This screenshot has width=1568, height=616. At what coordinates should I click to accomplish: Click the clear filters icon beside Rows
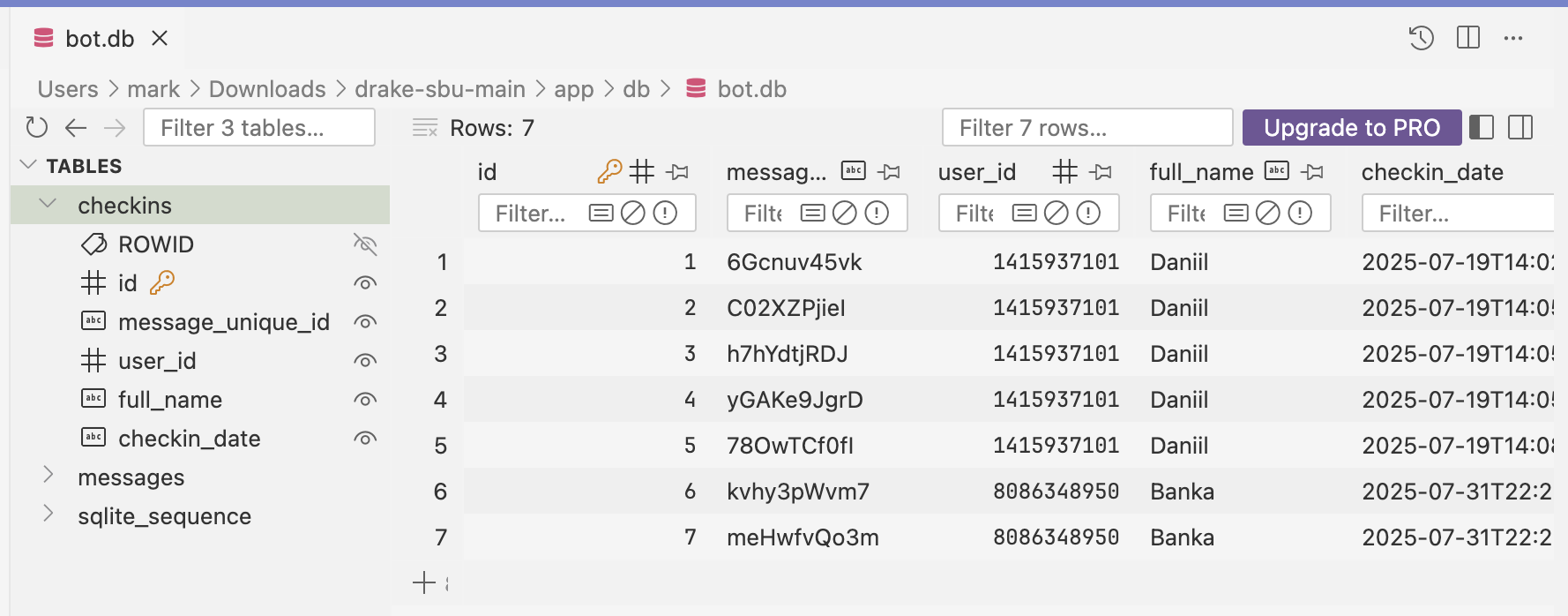(x=425, y=128)
